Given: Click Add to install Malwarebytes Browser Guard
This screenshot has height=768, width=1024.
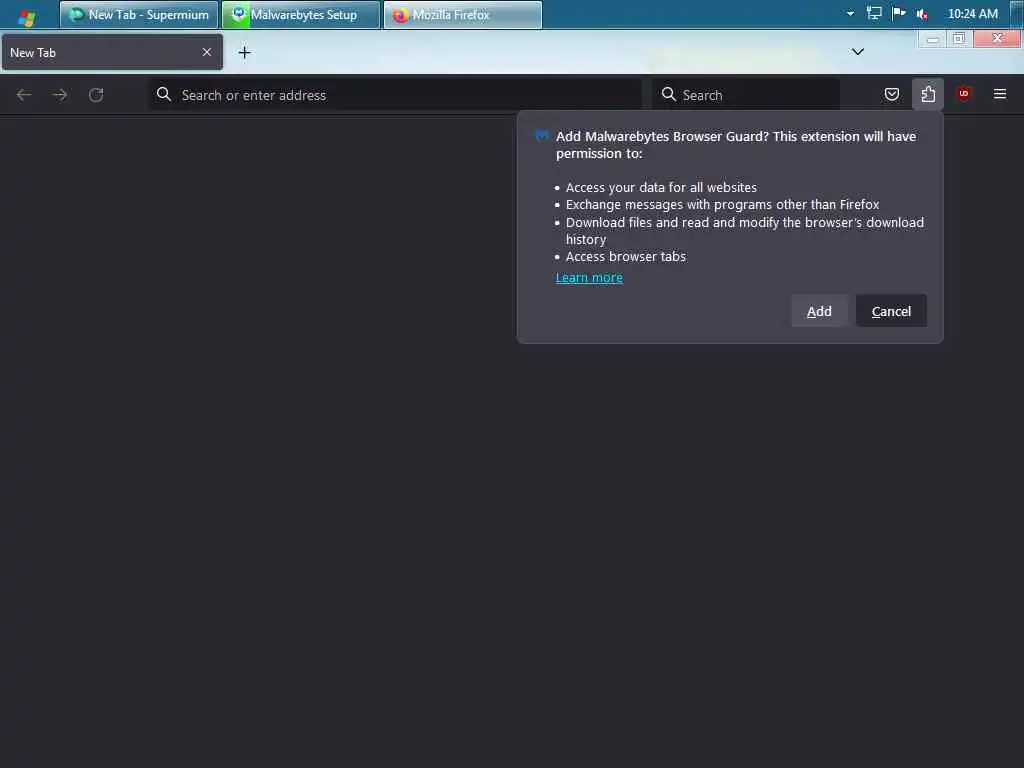Looking at the screenshot, I should coord(819,311).
